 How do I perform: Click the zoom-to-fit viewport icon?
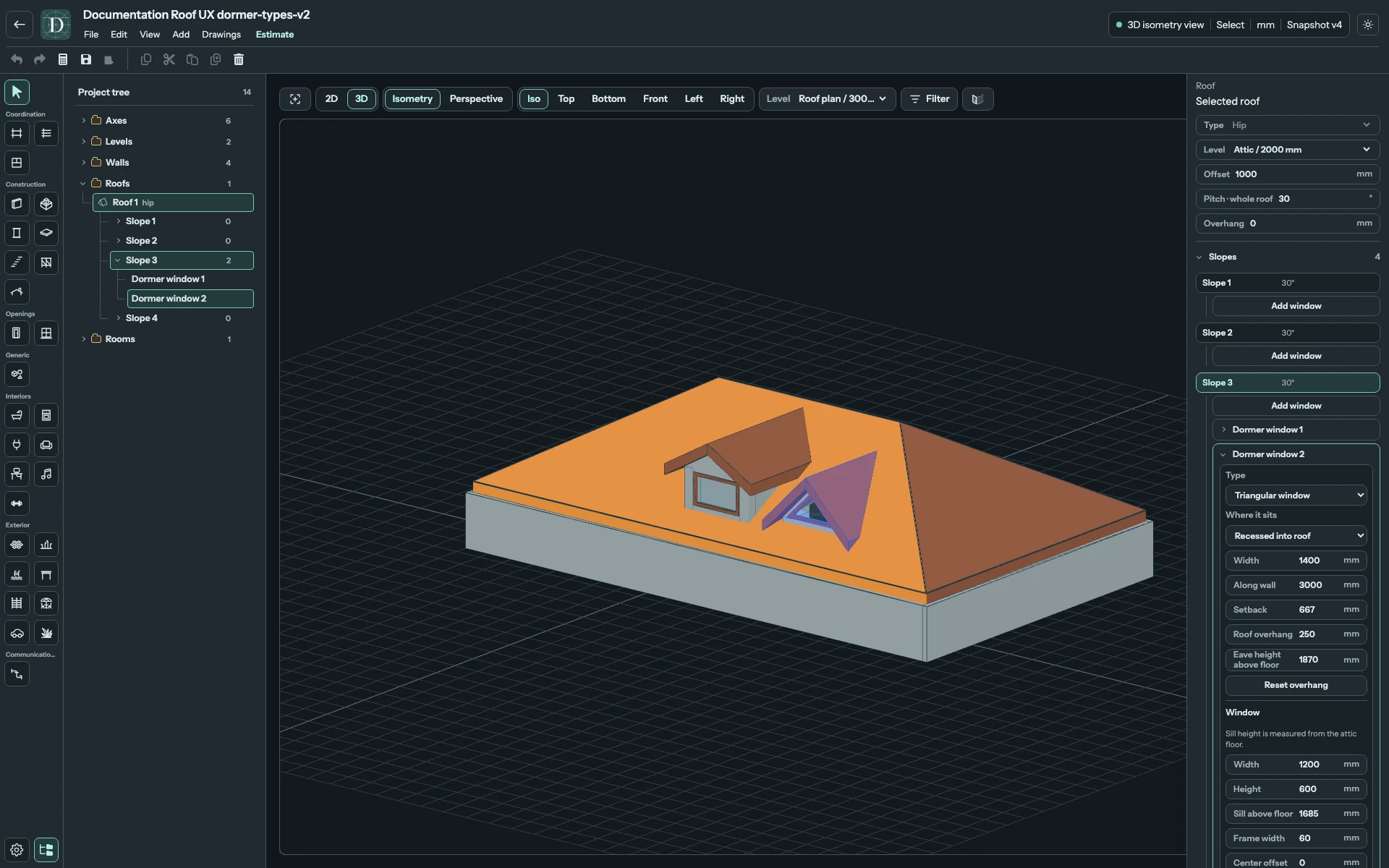click(295, 99)
